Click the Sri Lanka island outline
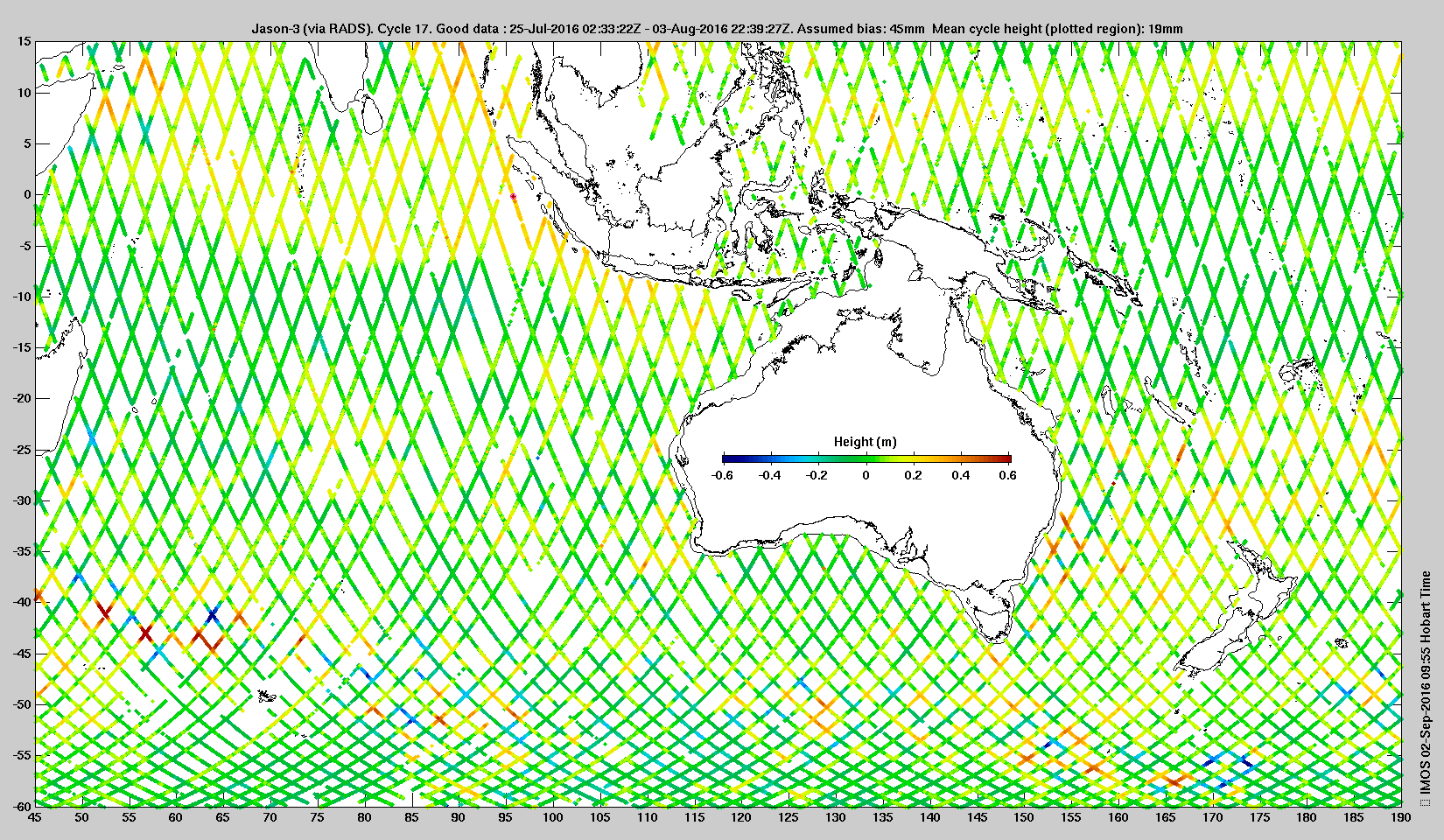Image resolution: width=1444 pixels, height=840 pixels. coord(373,114)
